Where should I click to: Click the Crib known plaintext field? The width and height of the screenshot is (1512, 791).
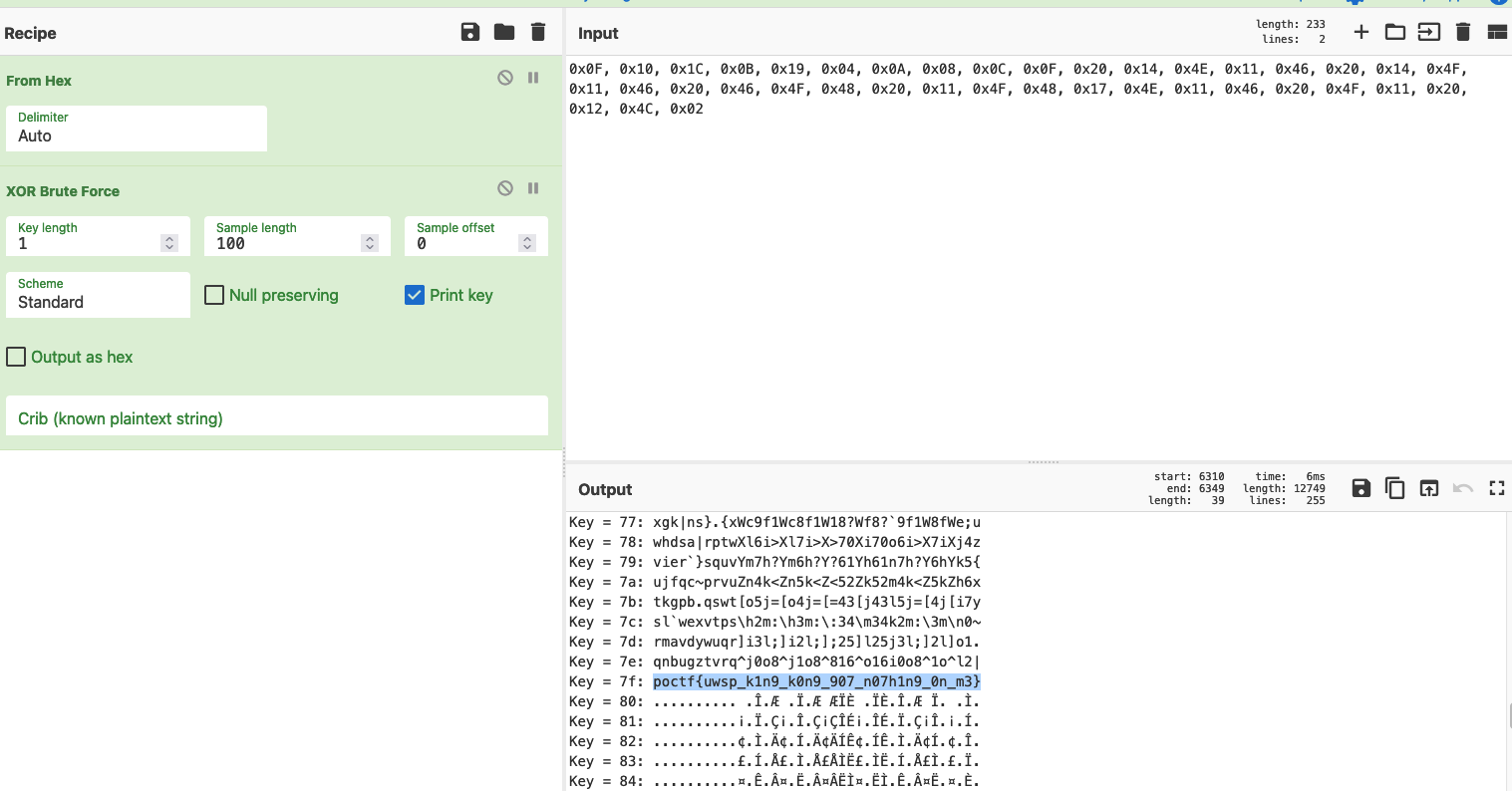276,415
